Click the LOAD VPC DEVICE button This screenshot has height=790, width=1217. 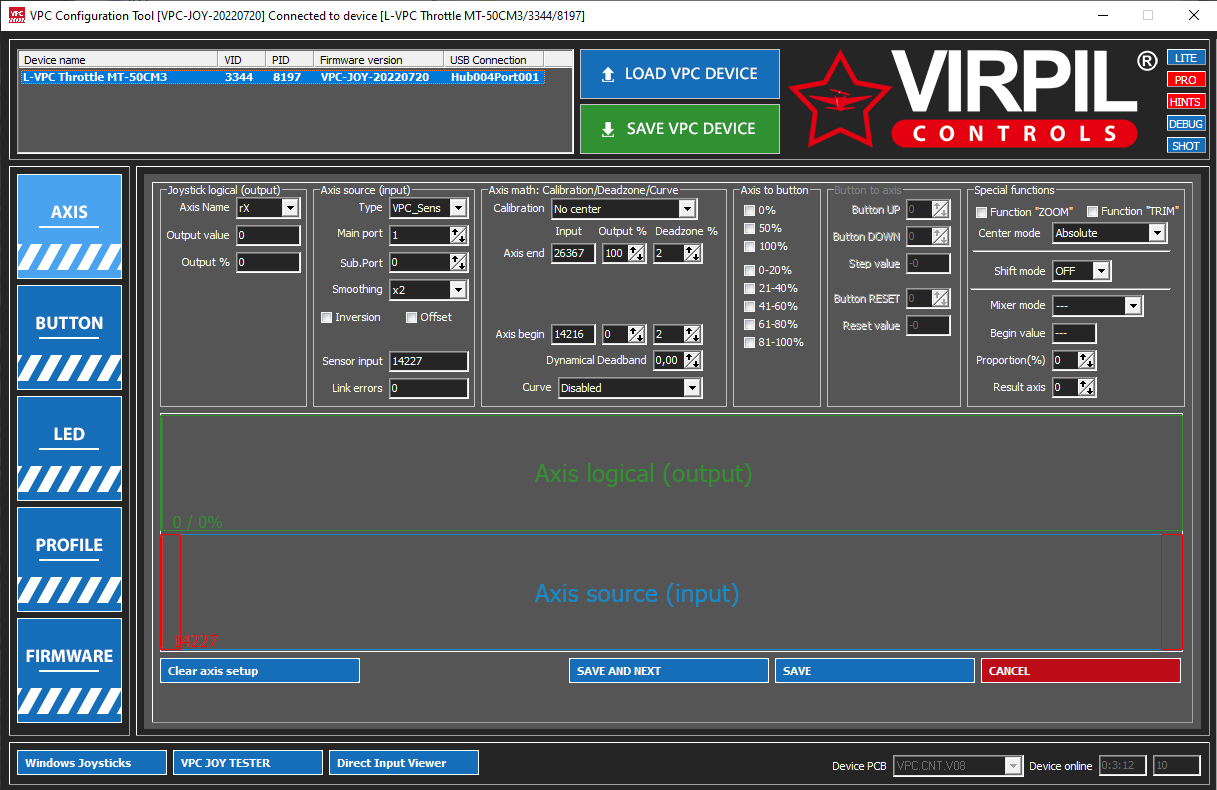[680, 74]
